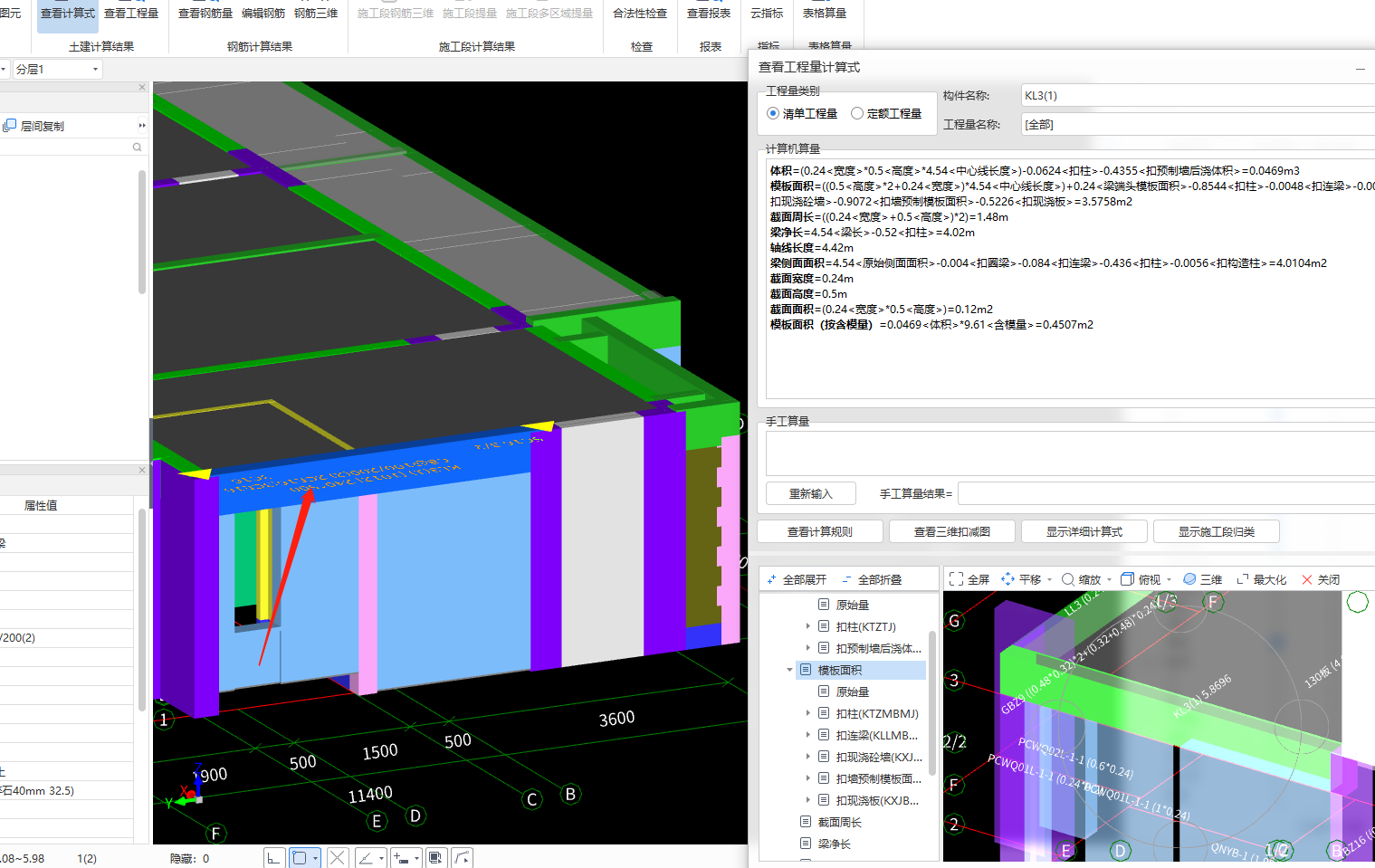This screenshot has width=1375, height=868.
Task: Click the angle snap icon in status bar
Action: pos(366,857)
